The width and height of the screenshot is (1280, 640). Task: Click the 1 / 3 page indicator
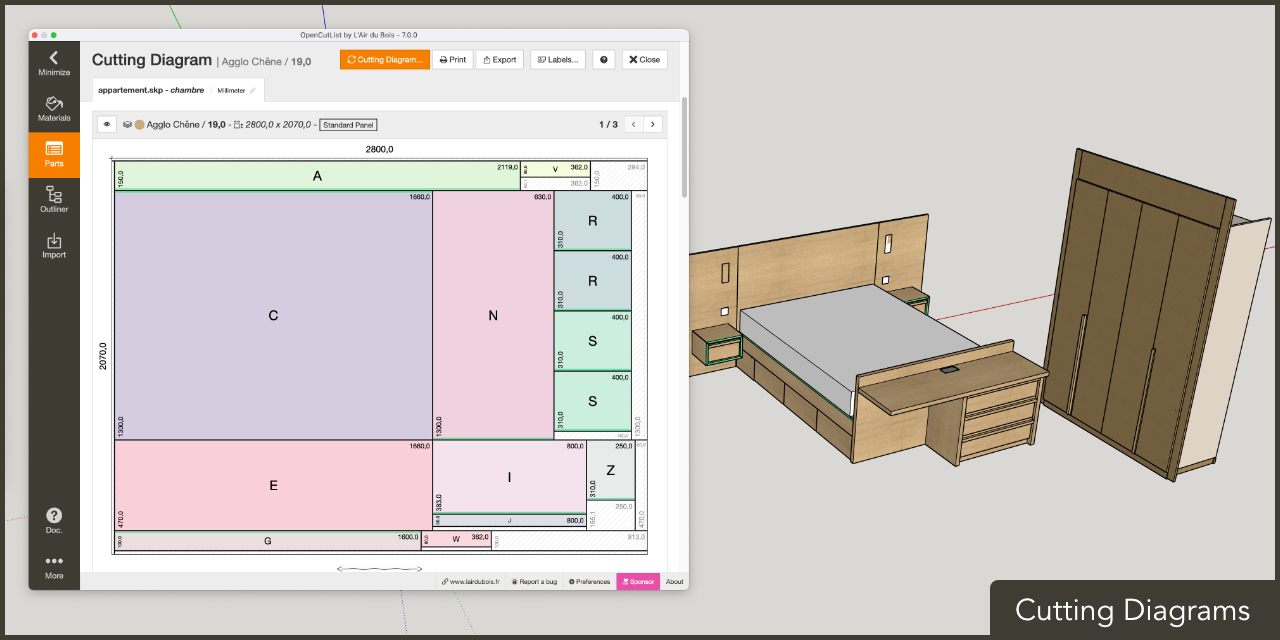608,125
